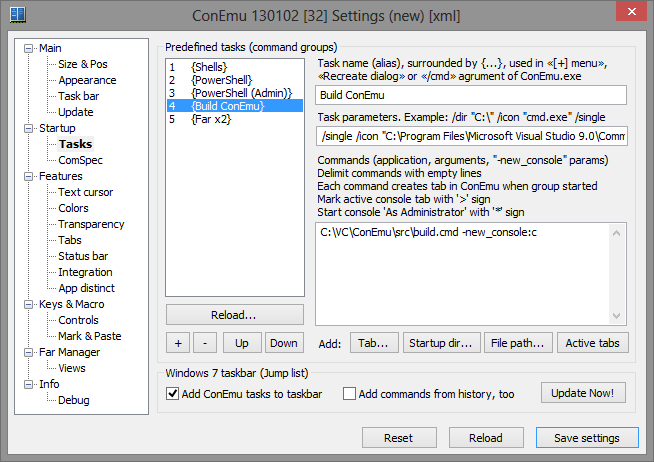This screenshot has width=654, height=462.
Task: Select the Far Manager tree item
Action: [x=69, y=352]
